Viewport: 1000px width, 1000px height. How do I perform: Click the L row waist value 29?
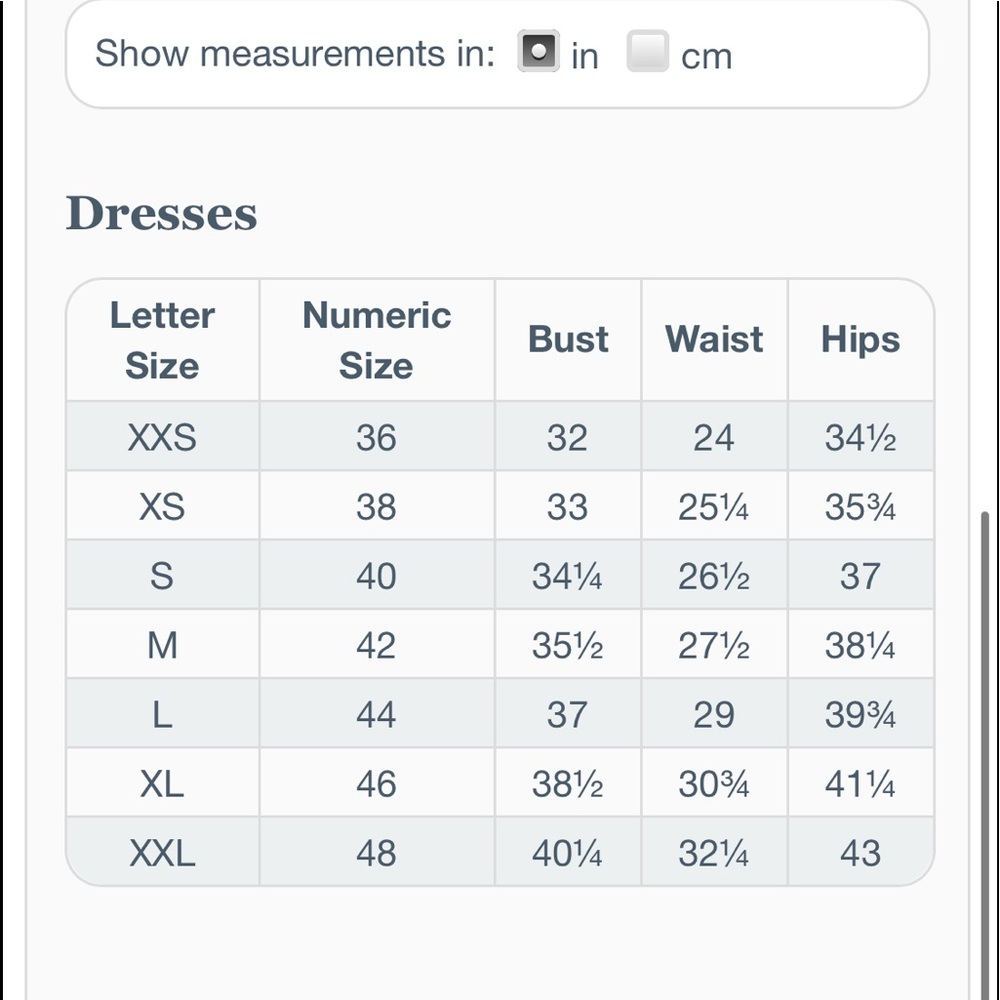click(x=714, y=714)
